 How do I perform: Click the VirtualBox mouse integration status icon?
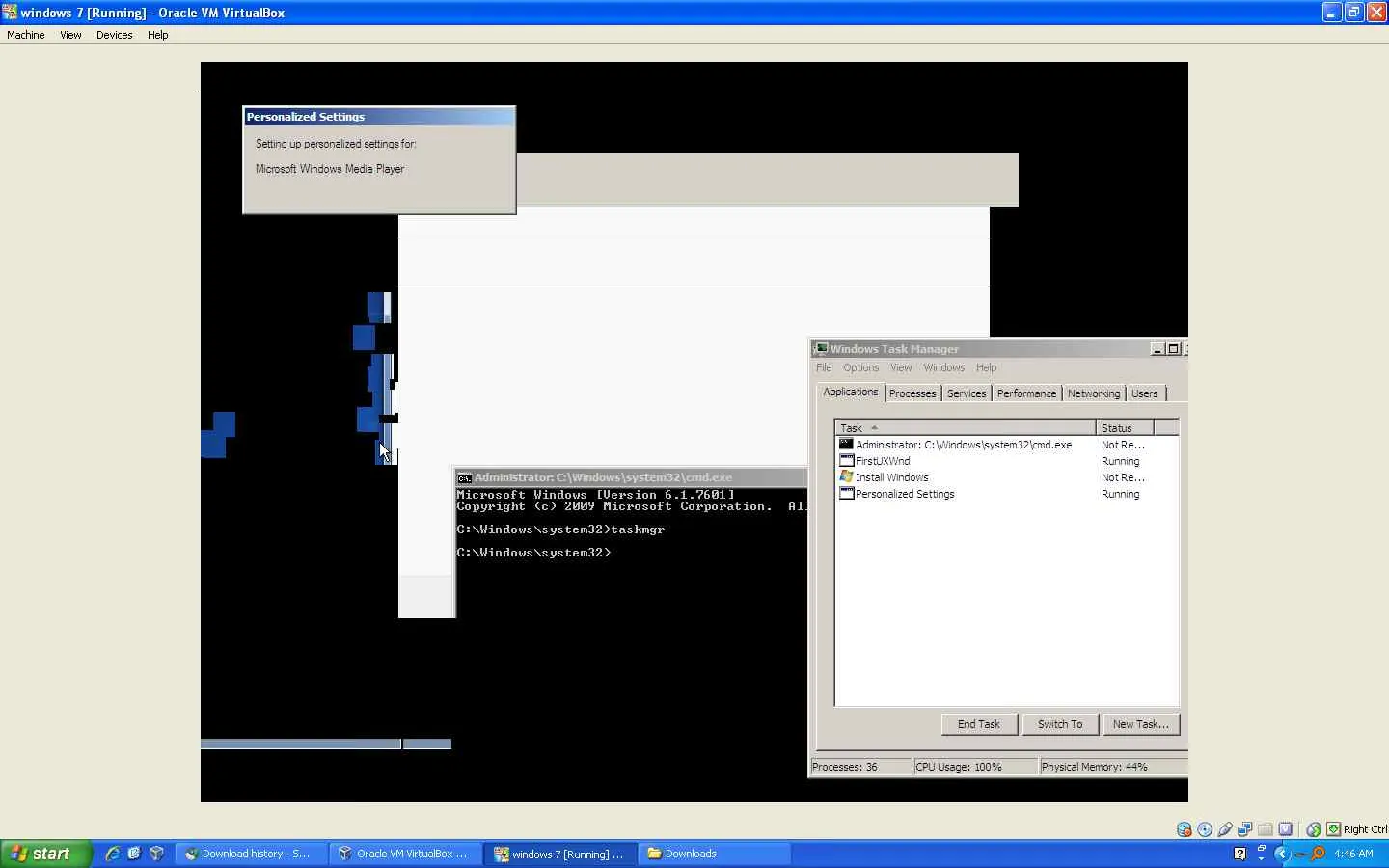pos(1314,829)
